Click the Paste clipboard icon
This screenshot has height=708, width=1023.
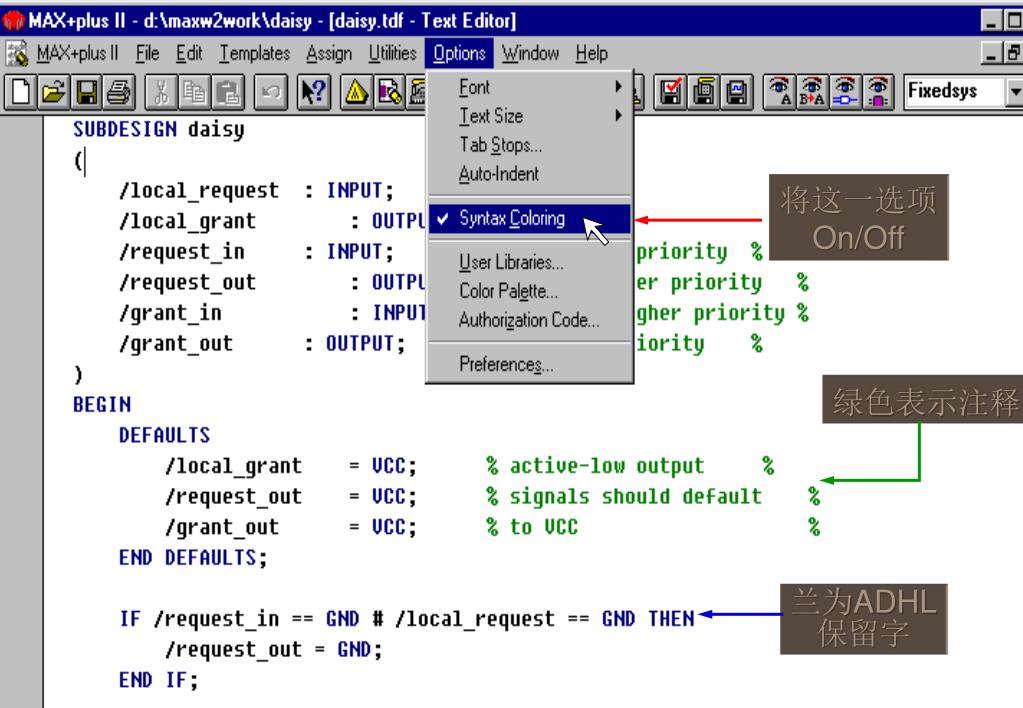pos(228,91)
